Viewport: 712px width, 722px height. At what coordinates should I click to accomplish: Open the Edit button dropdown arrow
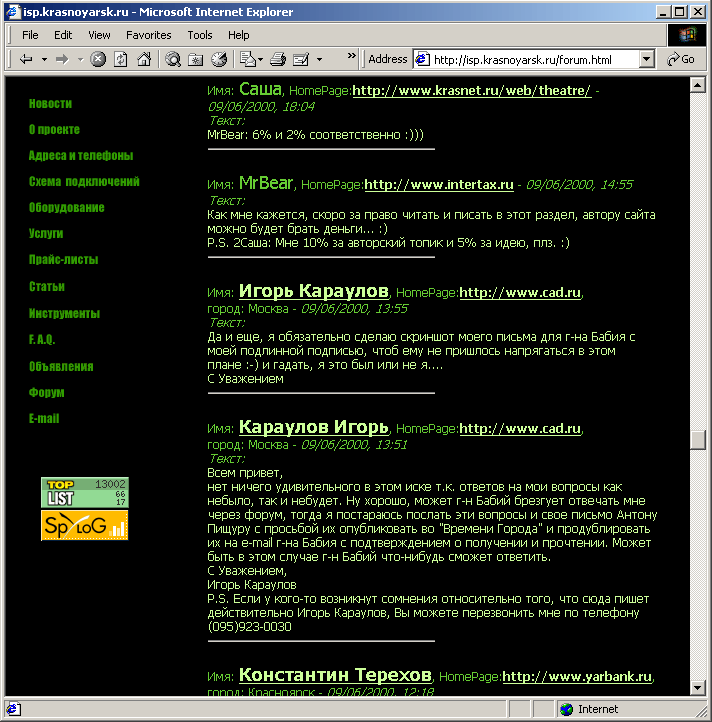(x=319, y=59)
